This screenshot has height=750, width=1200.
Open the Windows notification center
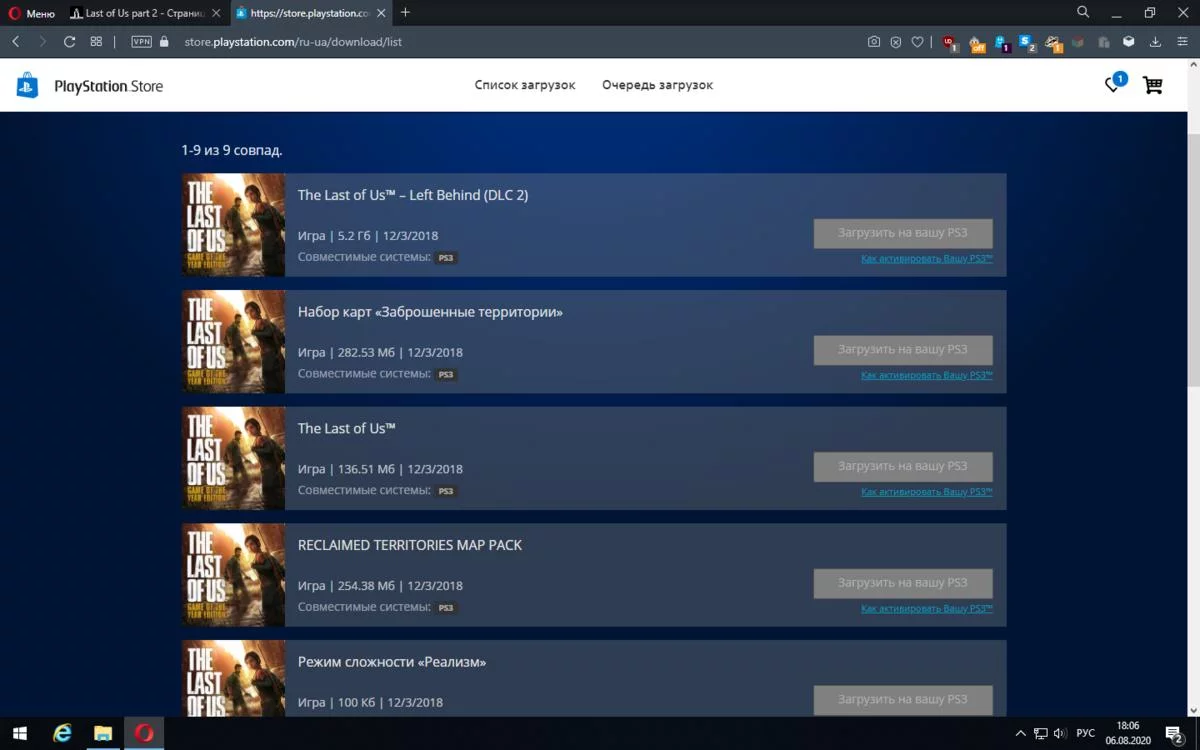coord(1176,734)
